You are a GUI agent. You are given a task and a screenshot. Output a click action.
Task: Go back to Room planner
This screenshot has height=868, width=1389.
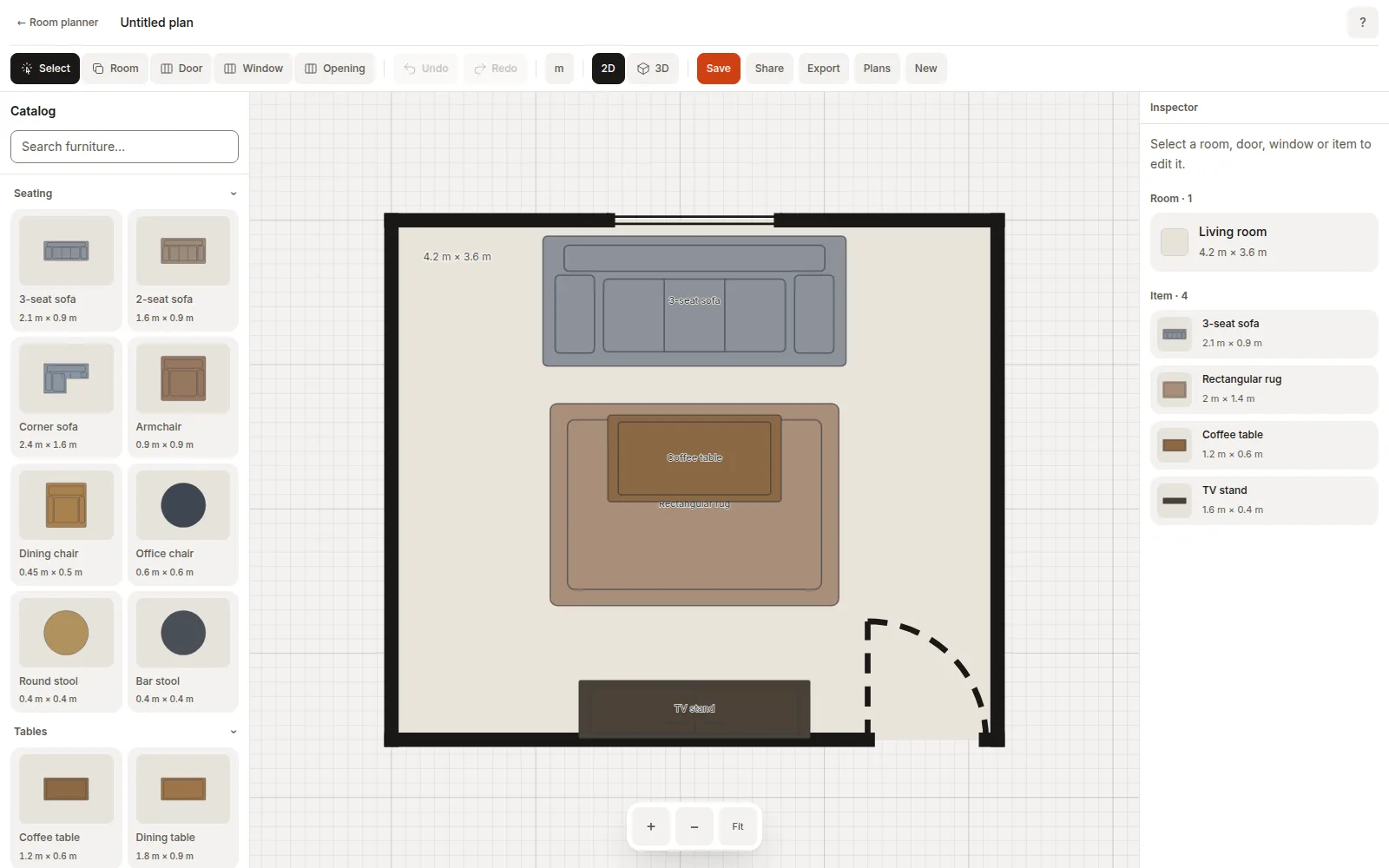57,23
